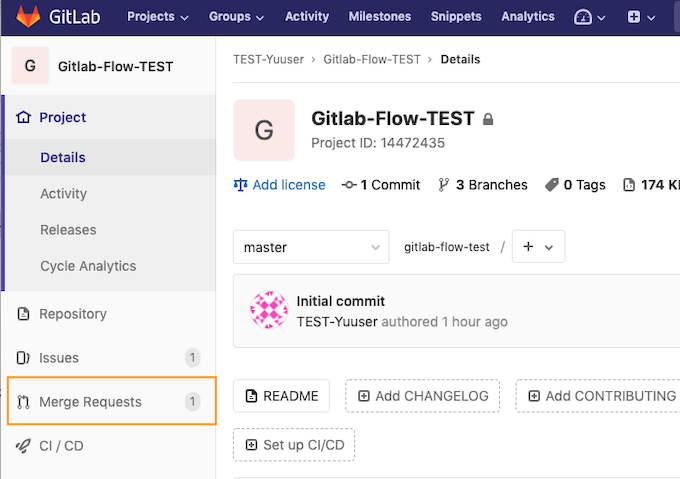Click gitlab-flow-test path link

click(447, 247)
